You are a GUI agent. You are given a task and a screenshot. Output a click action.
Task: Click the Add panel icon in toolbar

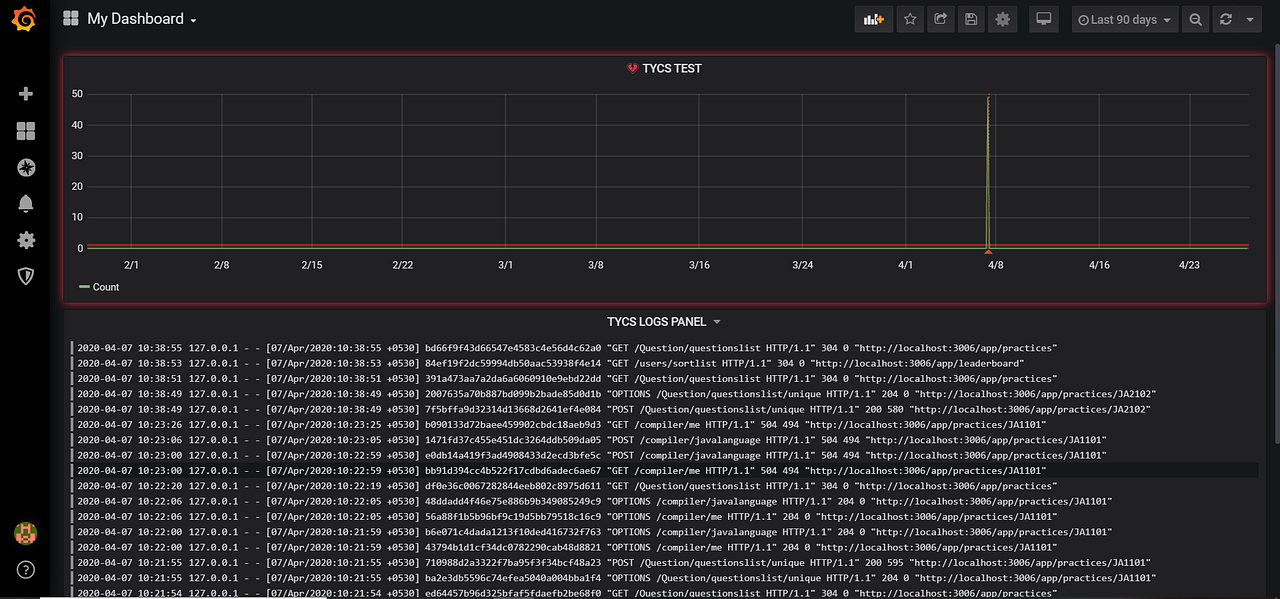tap(873, 18)
